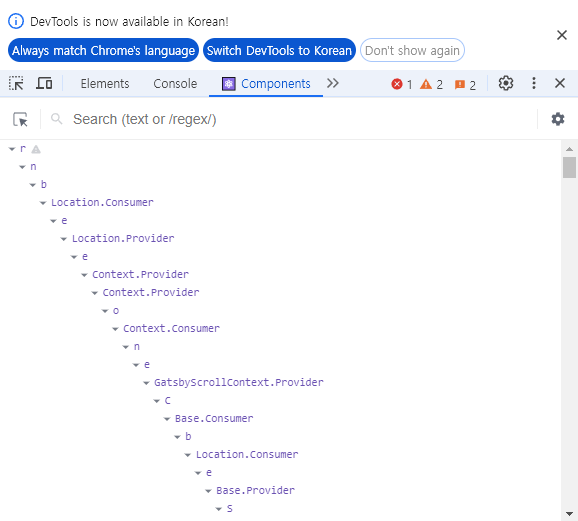The image size is (578, 521).
Task: Collapse the C component node arrow
Action: (x=156, y=401)
